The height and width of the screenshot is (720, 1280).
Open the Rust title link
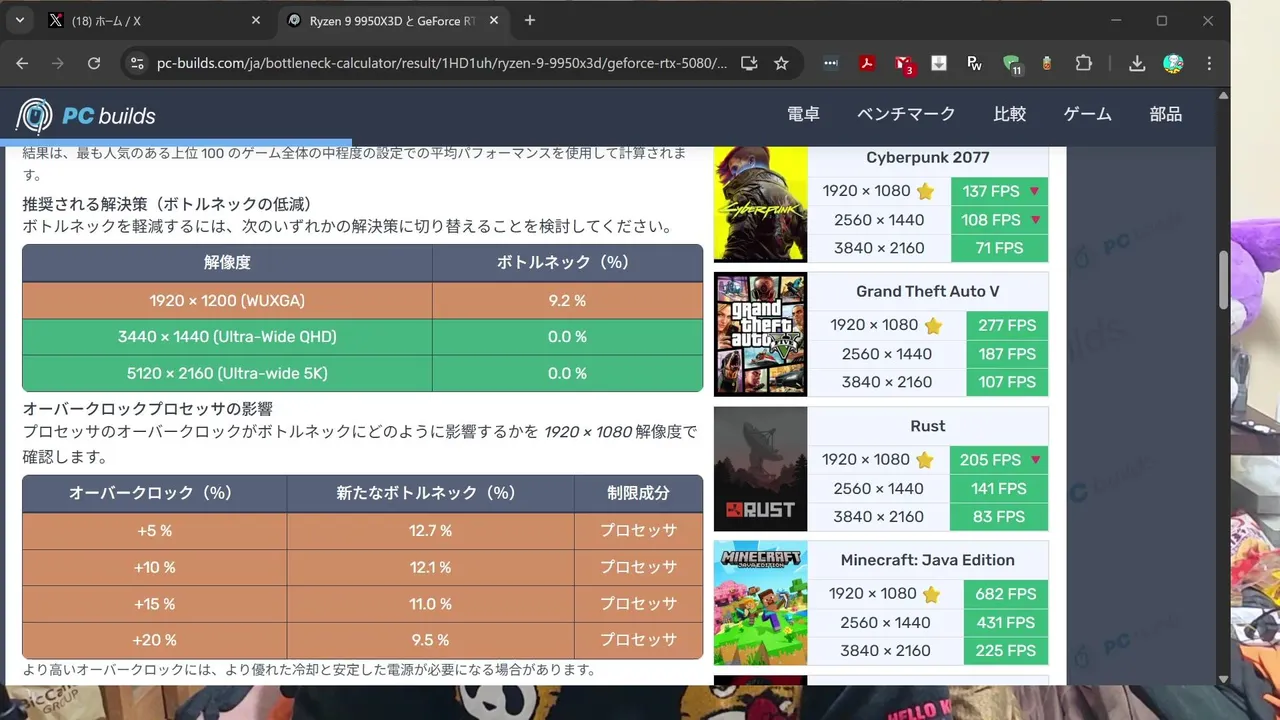[928, 425]
